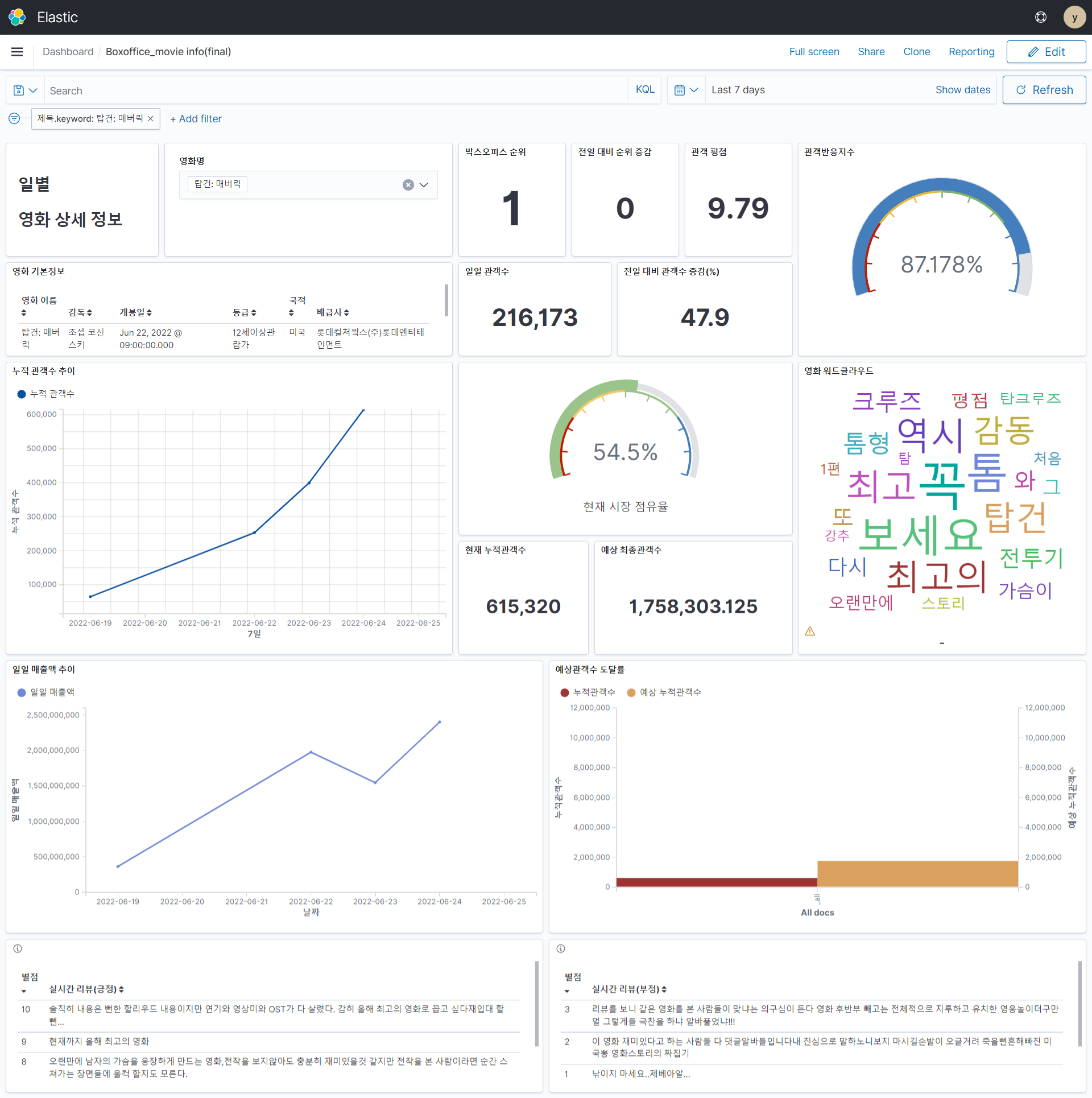Clear the 영화명 selection with X icon

(408, 185)
